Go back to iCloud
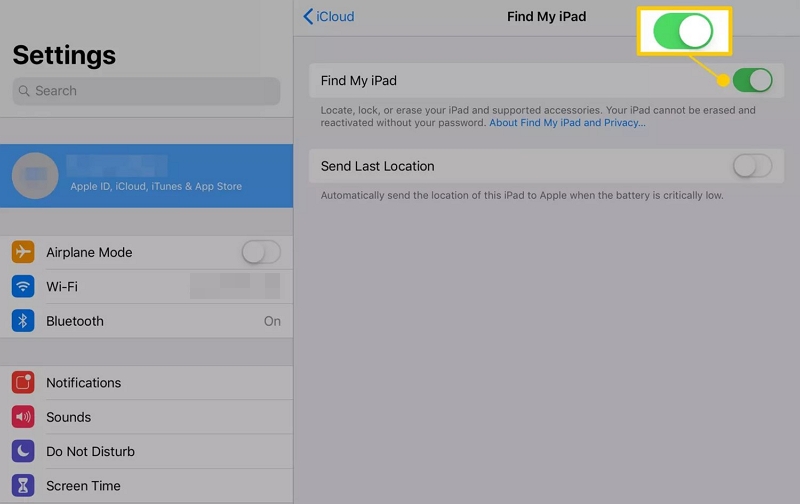 point(329,16)
